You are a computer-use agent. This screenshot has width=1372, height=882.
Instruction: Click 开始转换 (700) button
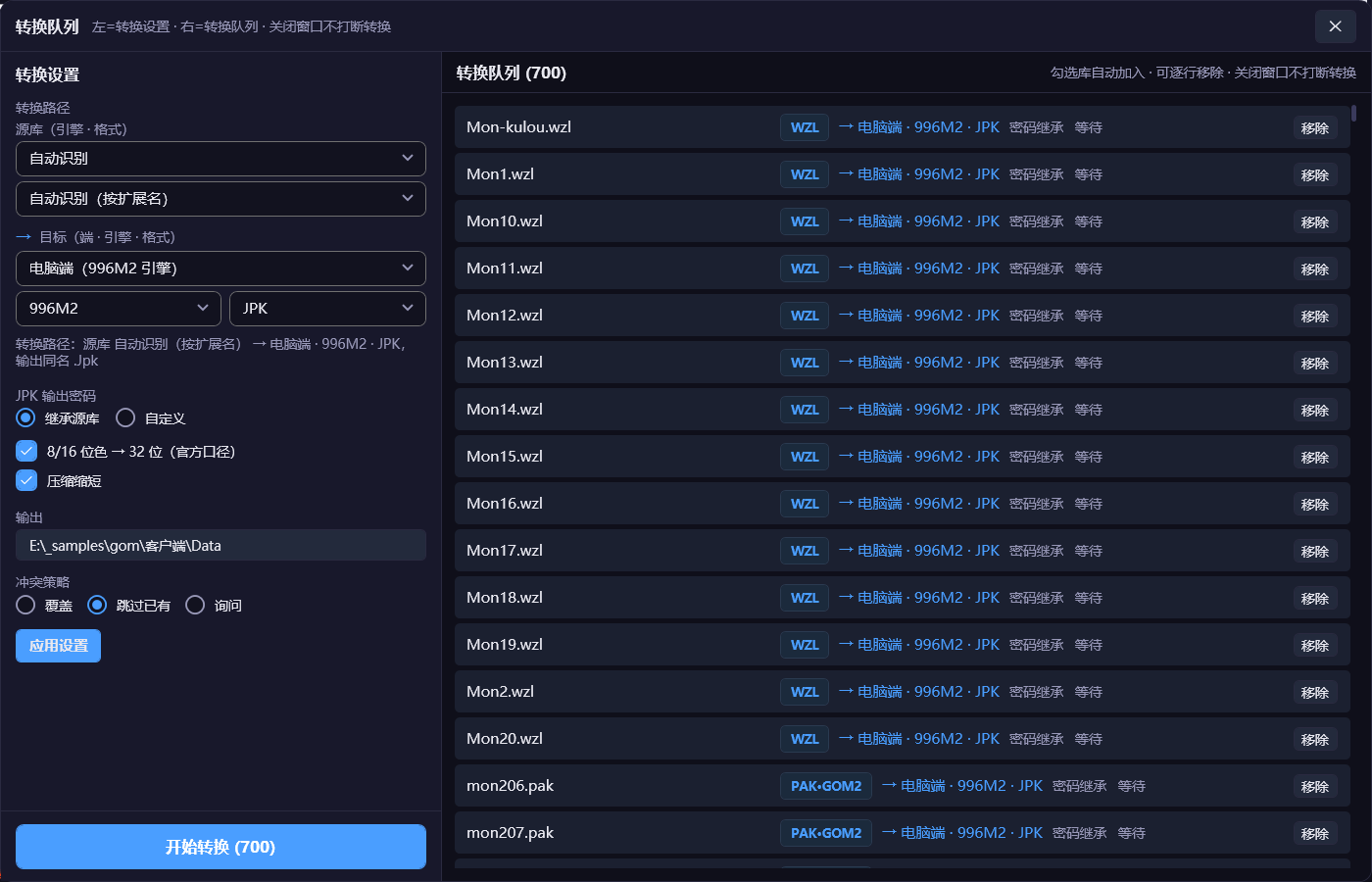220,847
